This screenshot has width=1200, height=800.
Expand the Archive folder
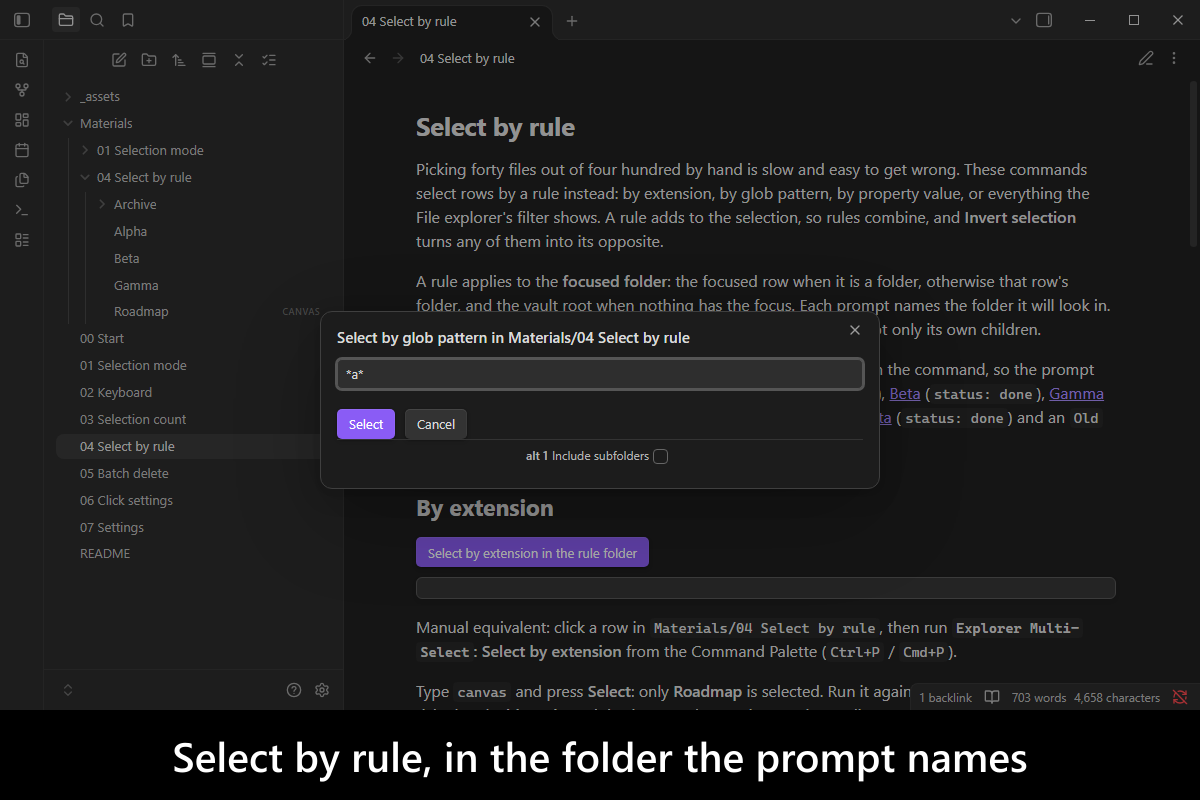point(102,205)
